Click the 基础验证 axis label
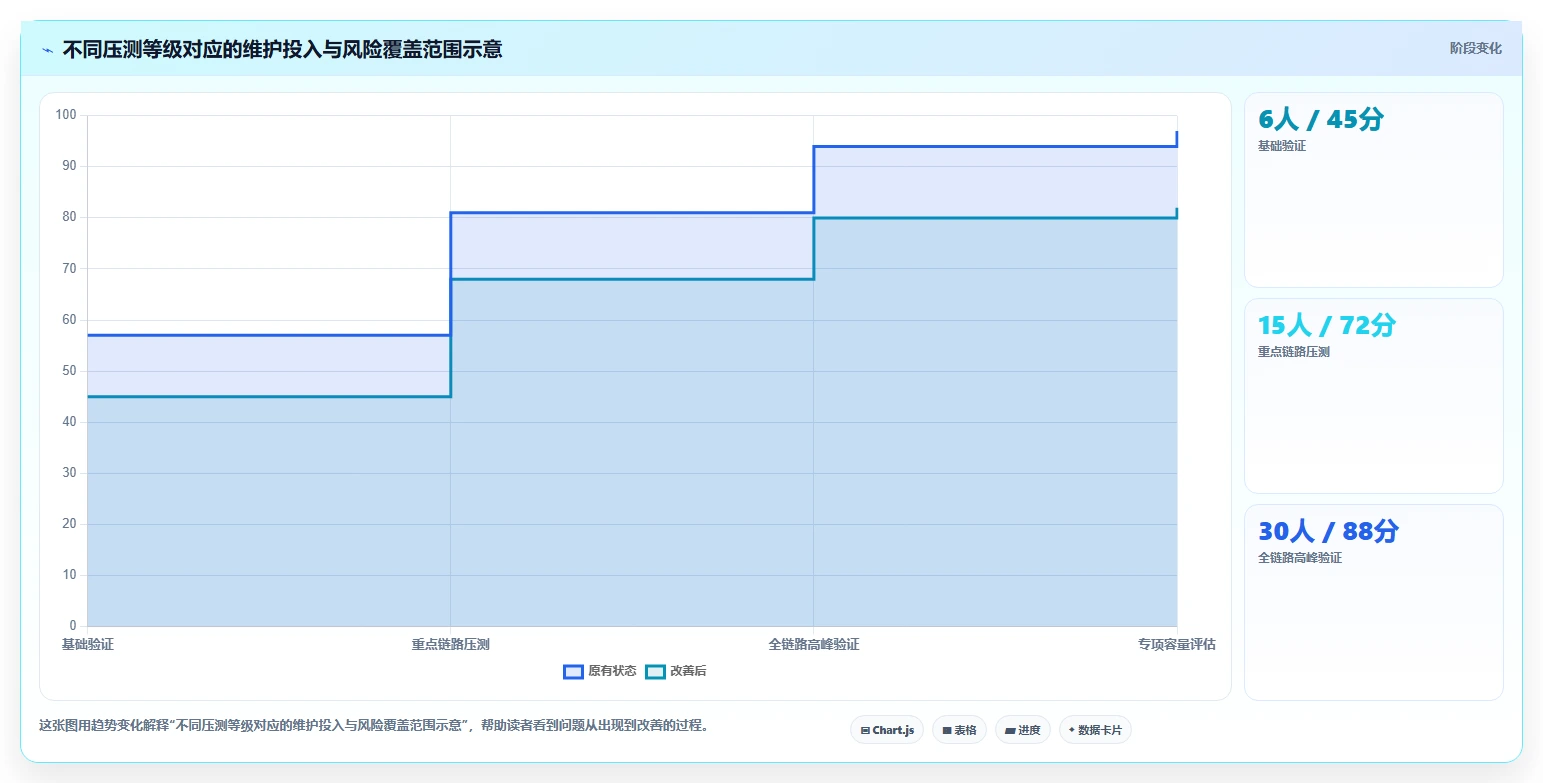Screen dimensions: 1543x783 tap(88, 644)
